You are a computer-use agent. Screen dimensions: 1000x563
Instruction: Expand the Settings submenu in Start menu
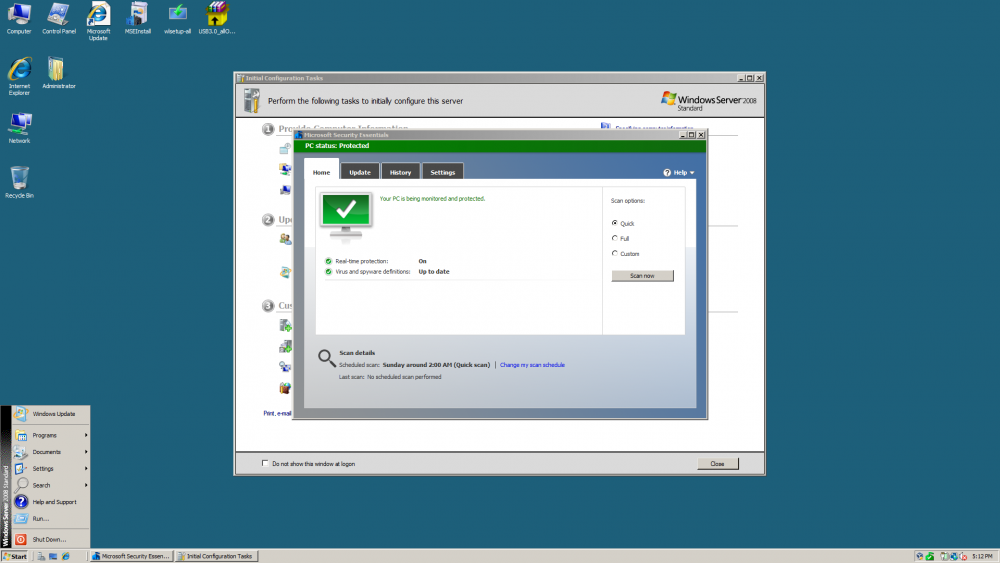click(x=50, y=468)
